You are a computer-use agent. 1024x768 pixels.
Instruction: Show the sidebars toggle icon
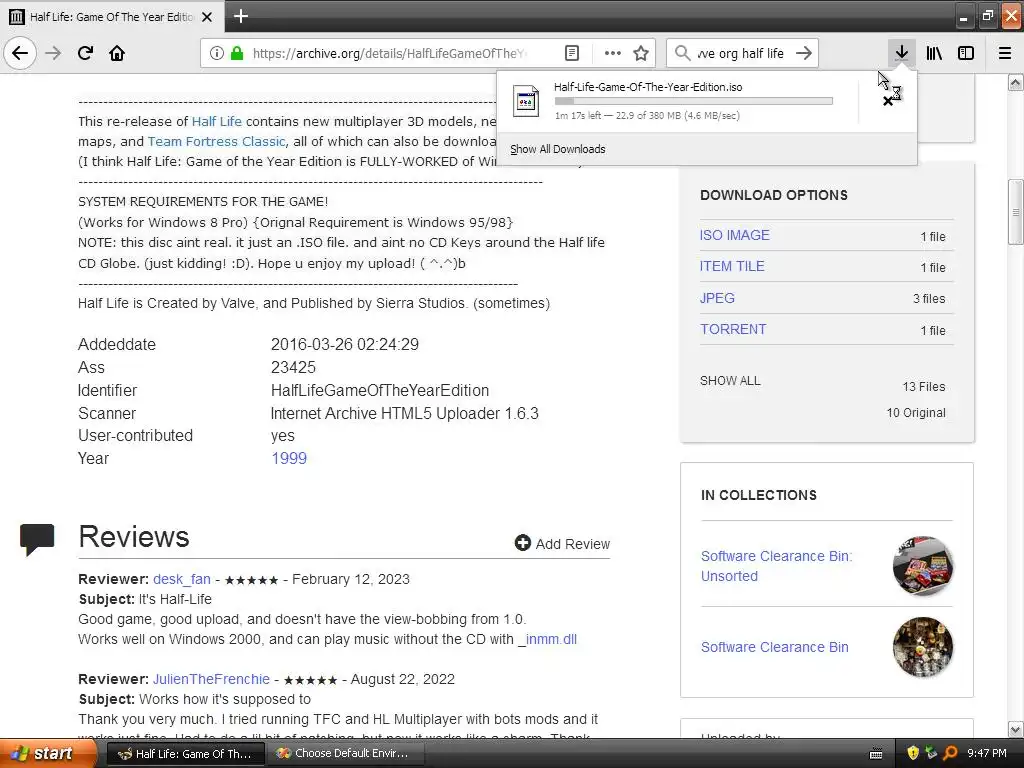click(966, 53)
